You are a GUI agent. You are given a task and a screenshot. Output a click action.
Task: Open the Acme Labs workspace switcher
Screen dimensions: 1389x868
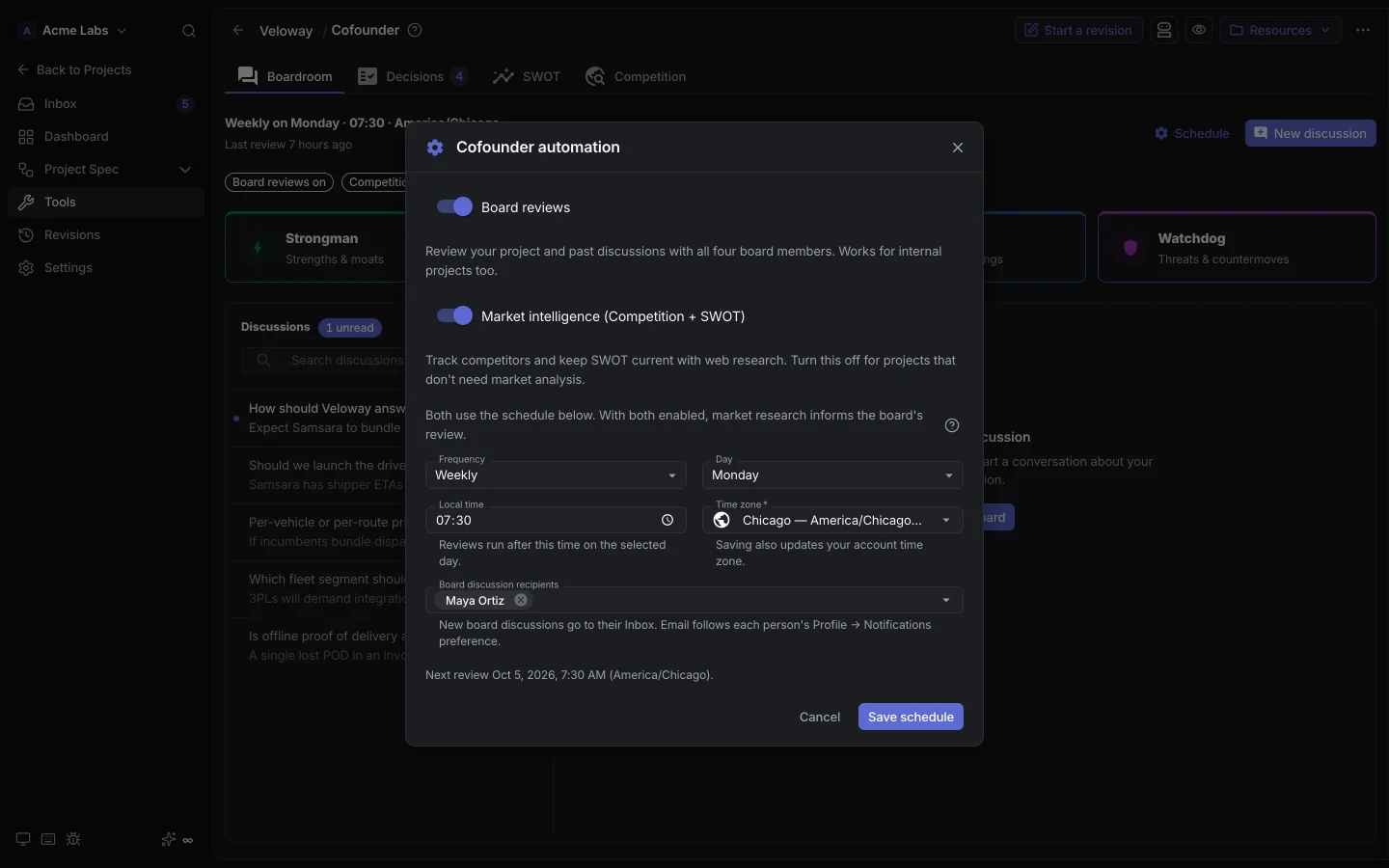[73, 31]
